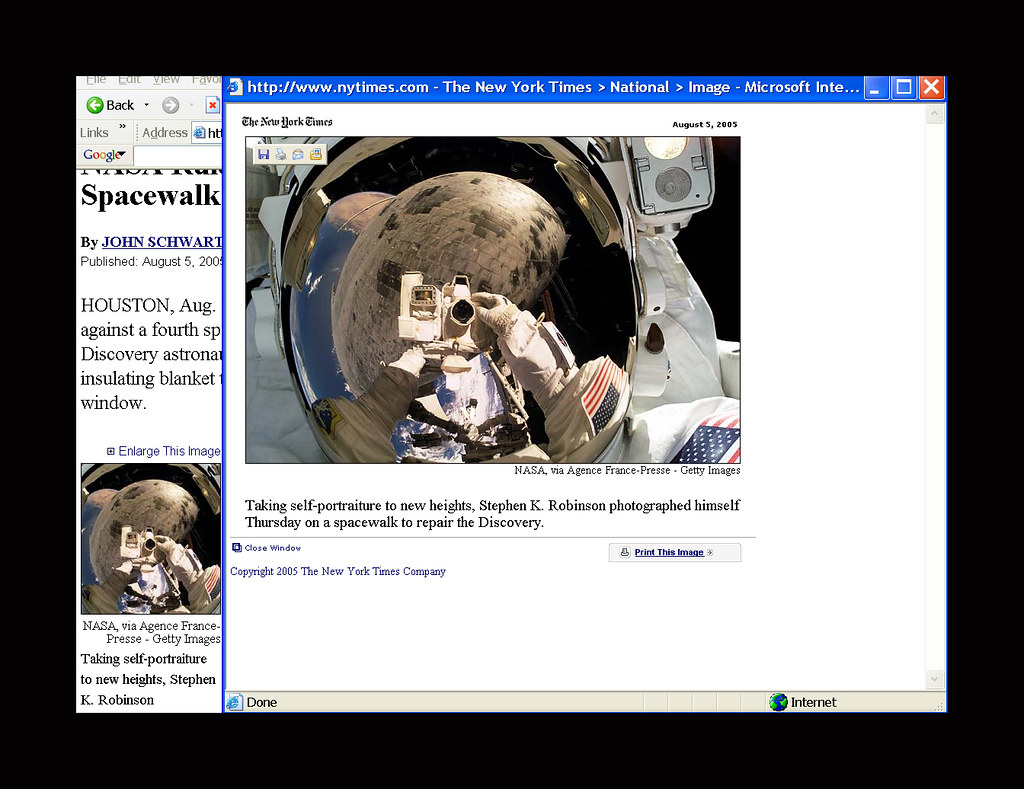Click the astronaut thumbnail in the article
The width and height of the screenshot is (1024, 789).
[x=151, y=539]
